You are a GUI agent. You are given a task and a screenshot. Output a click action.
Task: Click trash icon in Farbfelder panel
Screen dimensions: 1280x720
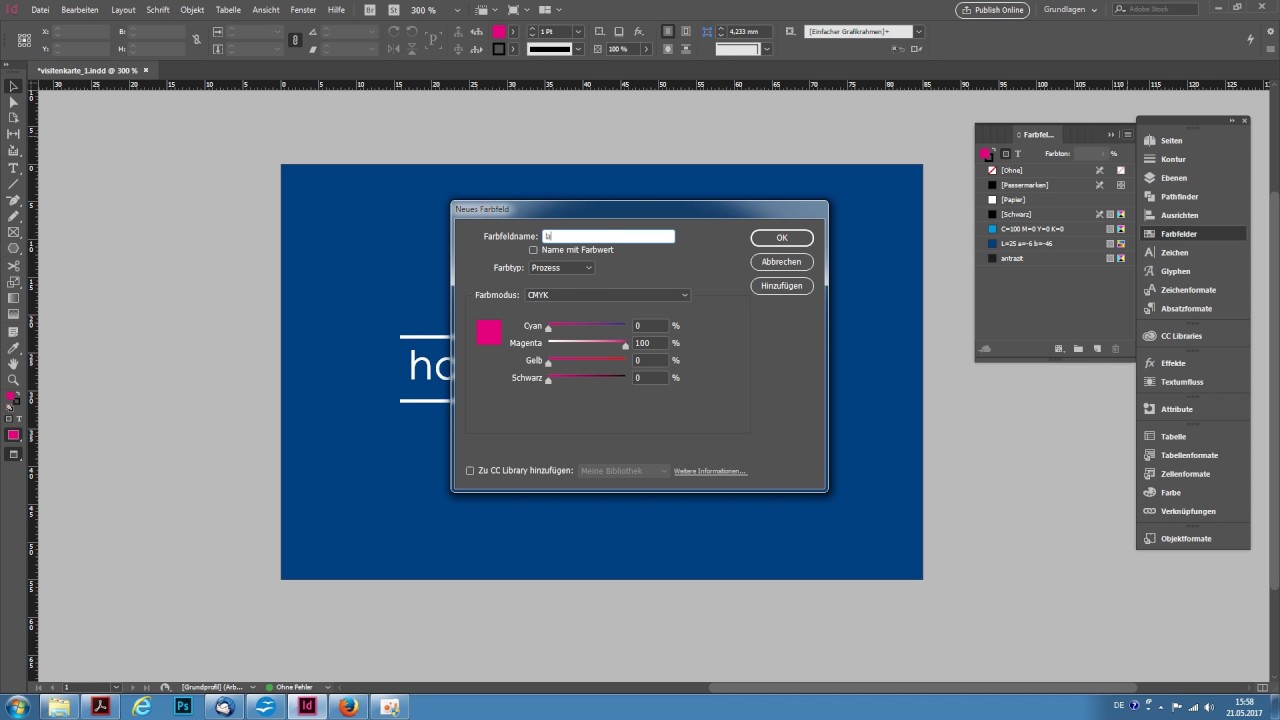click(1116, 349)
